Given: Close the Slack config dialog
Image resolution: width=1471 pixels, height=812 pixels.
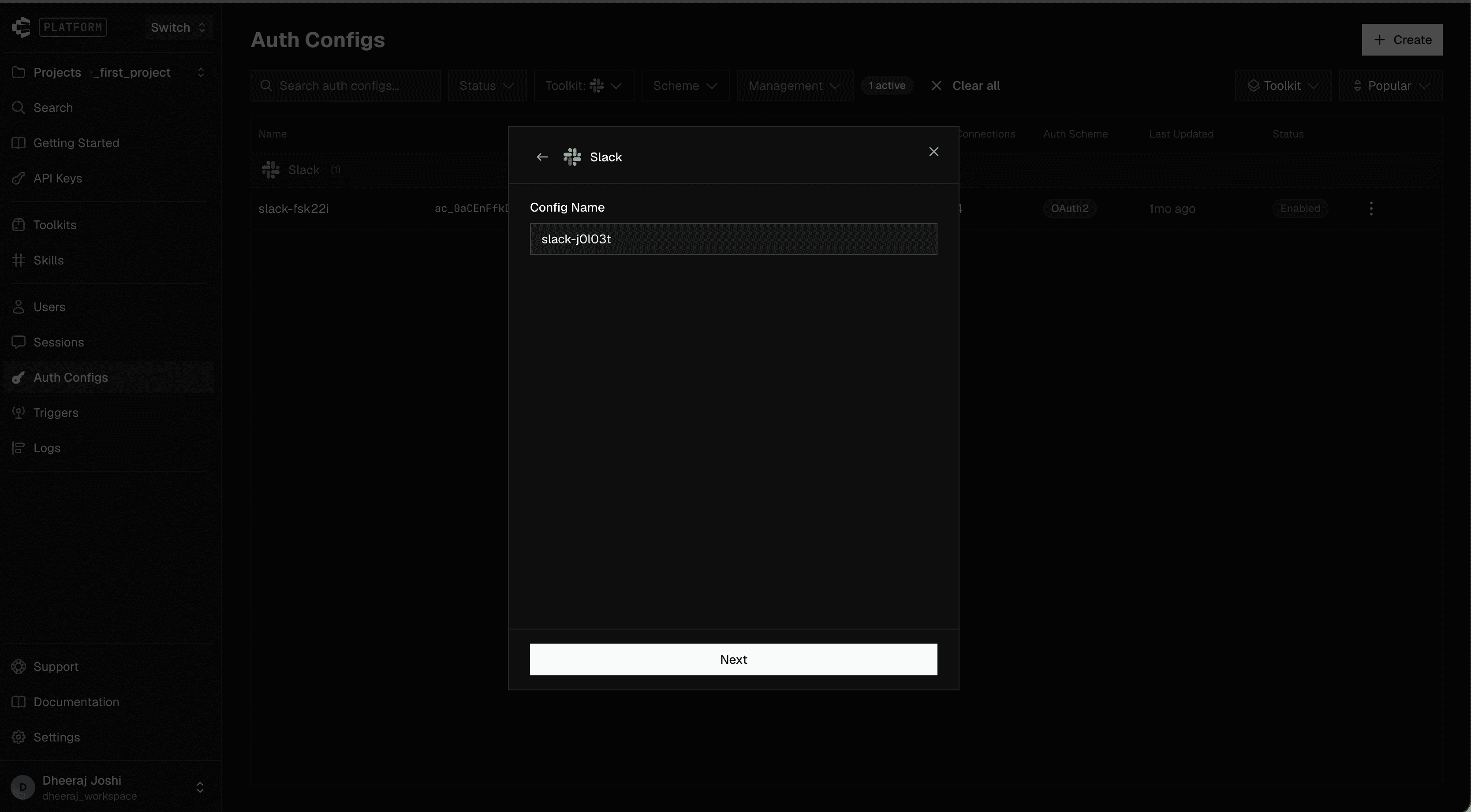Looking at the screenshot, I should [933, 151].
